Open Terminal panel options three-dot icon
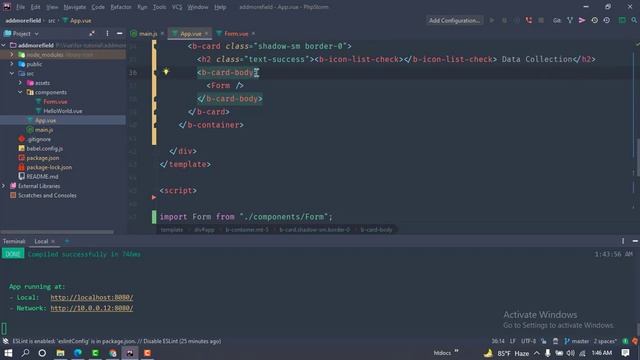The height and width of the screenshot is (360, 640). coord(623,241)
